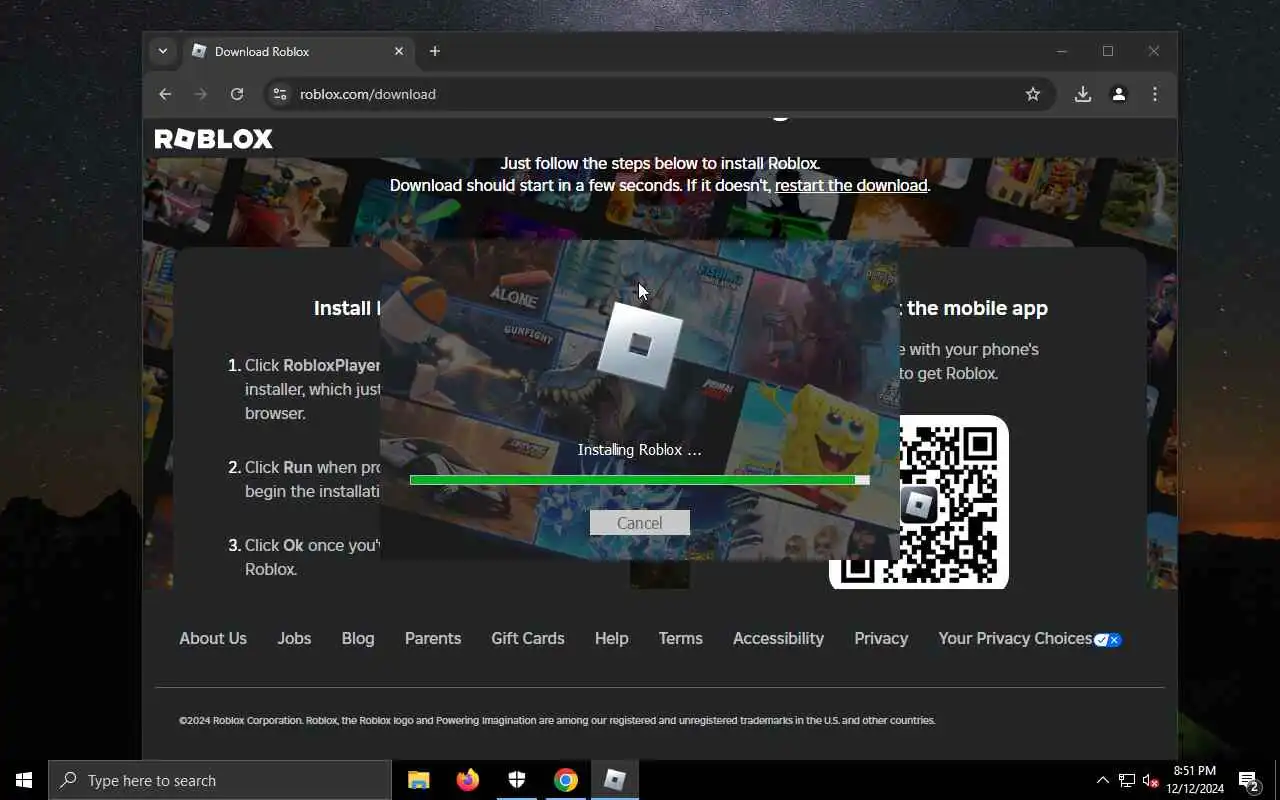
Task: Open the Help footer link
Action: (611, 638)
